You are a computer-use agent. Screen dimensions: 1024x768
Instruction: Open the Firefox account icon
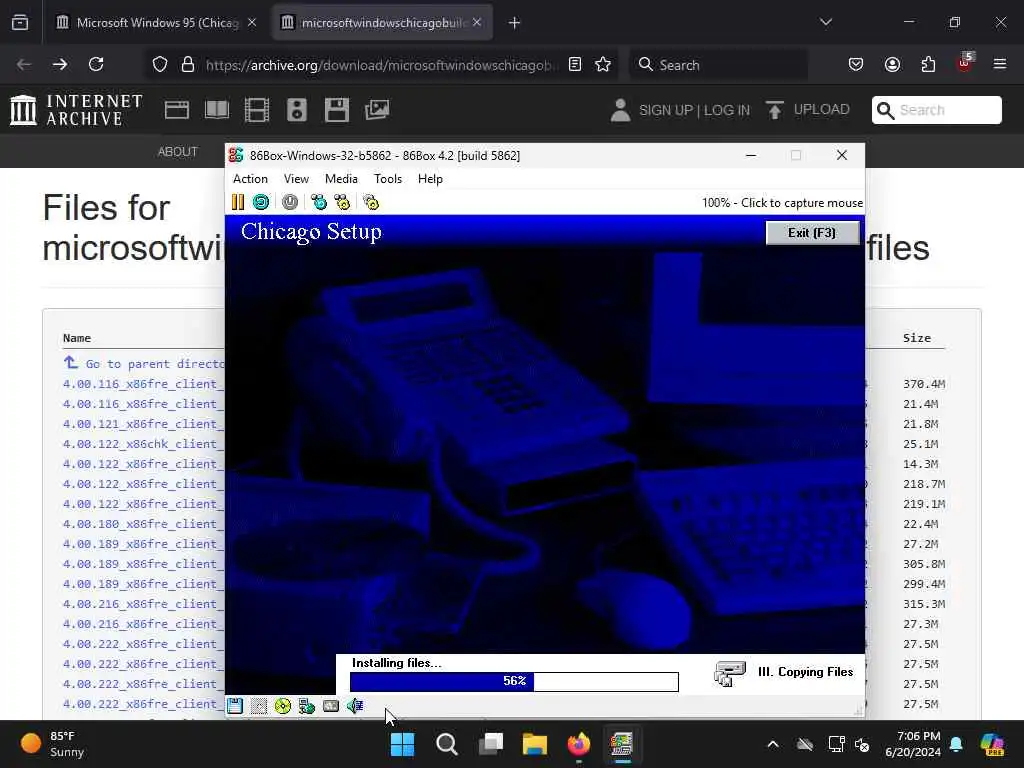click(x=892, y=64)
